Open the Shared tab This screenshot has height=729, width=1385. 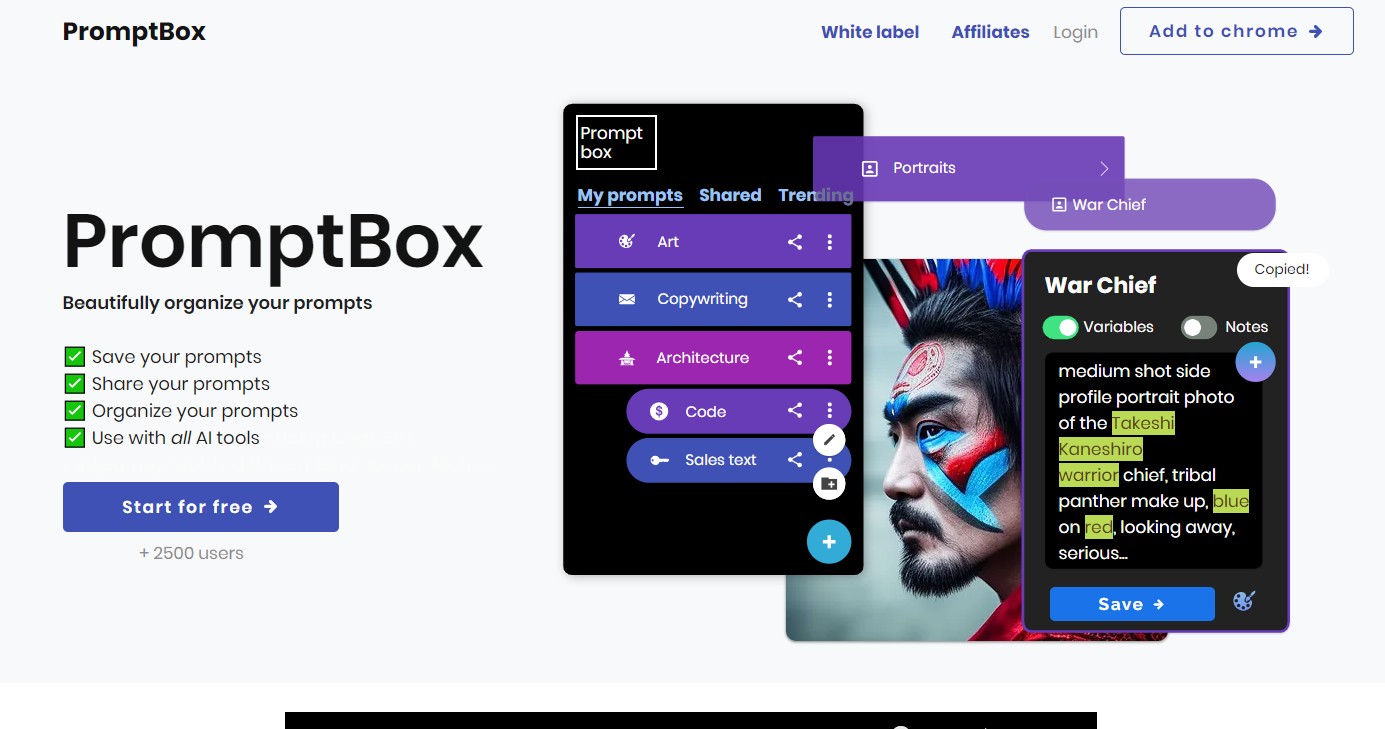pyautogui.click(x=730, y=195)
